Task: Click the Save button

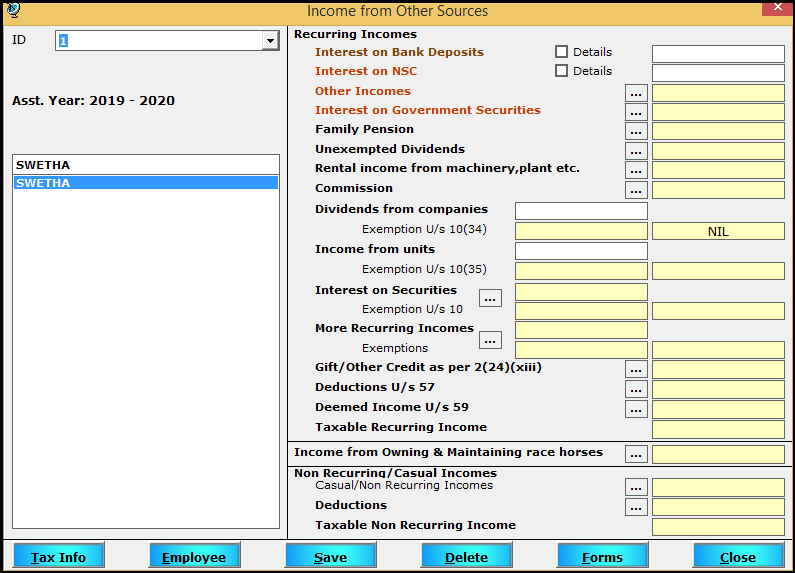Action: point(330,556)
